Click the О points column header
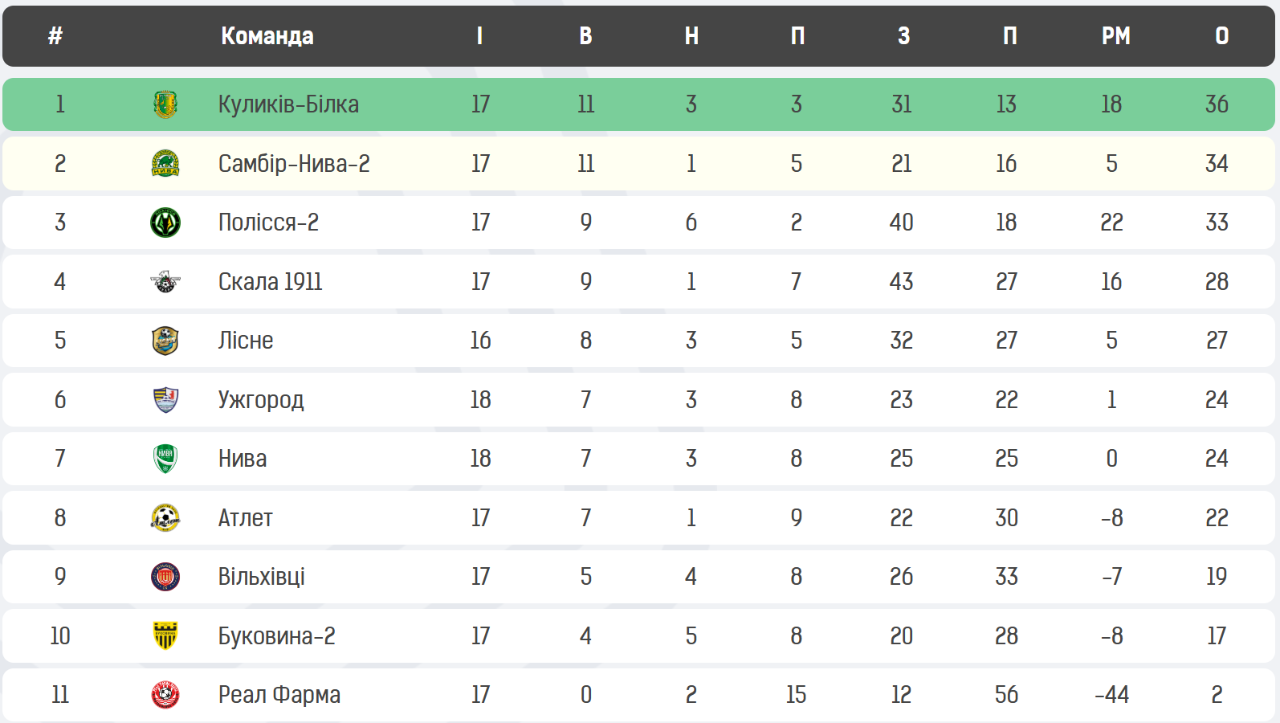The width and height of the screenshot is (1280, 723). click(x=1222, y=36)
